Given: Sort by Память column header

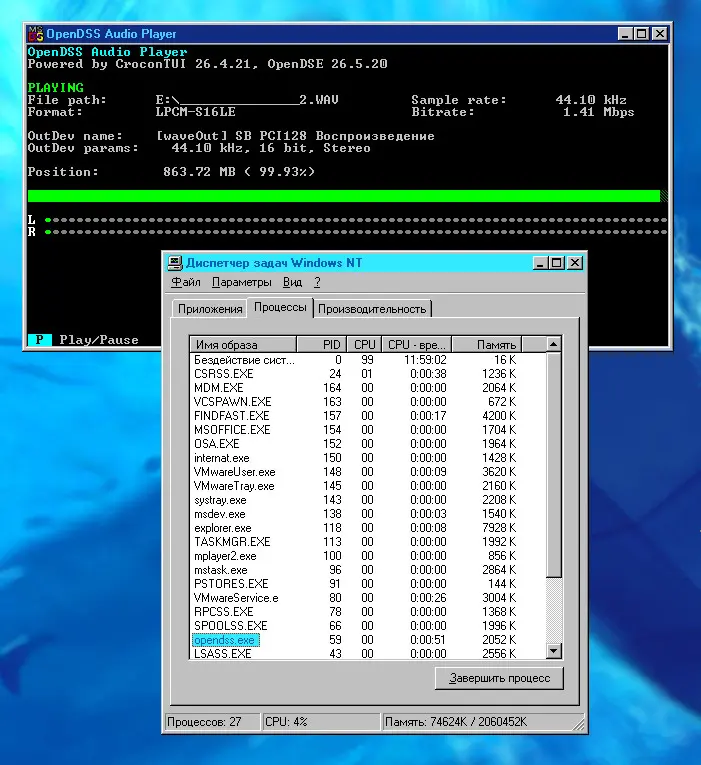Looking at the screenshot, I should tap(487, 344).
